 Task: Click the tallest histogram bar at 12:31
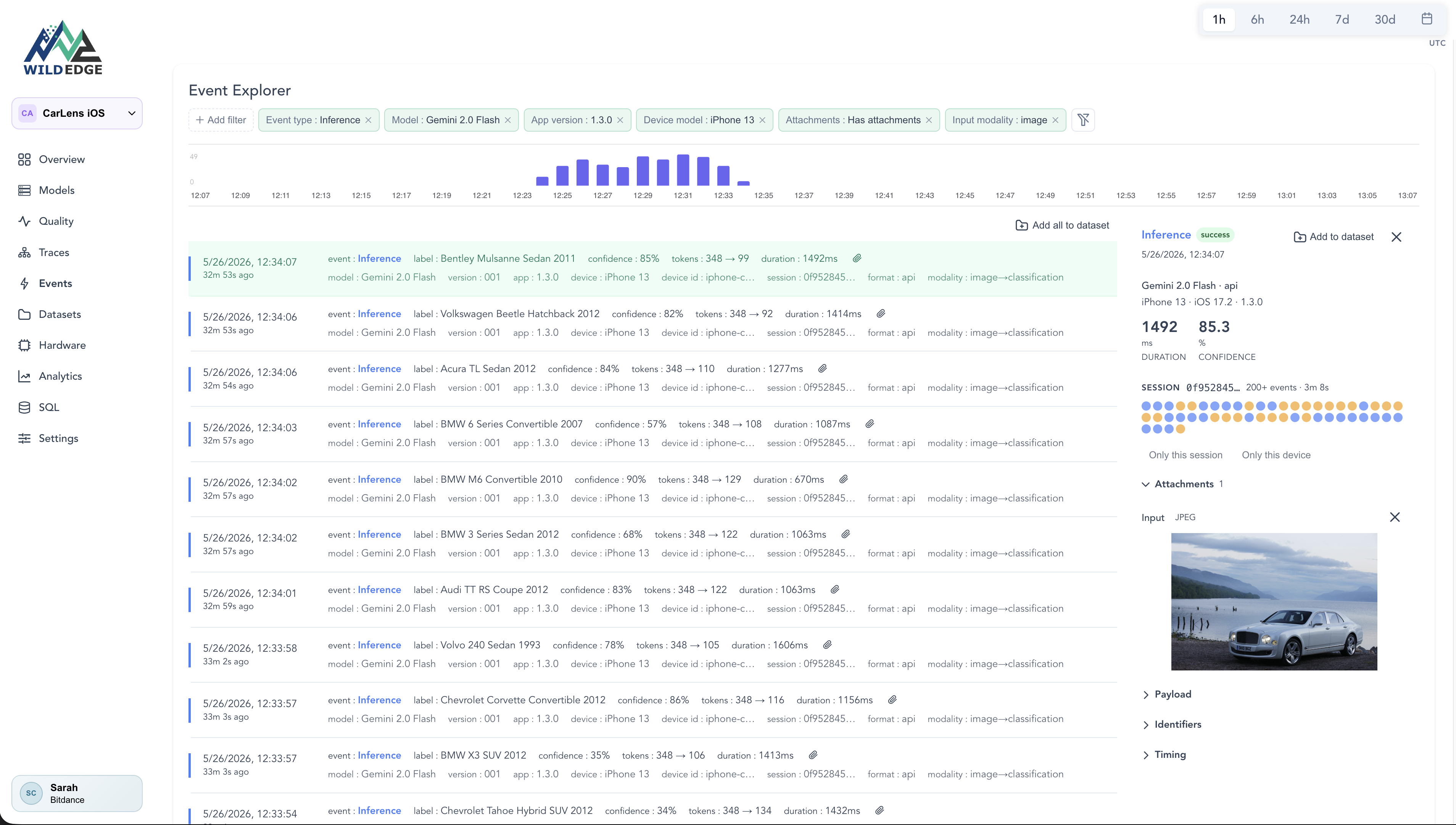click(x=683, y=169)
